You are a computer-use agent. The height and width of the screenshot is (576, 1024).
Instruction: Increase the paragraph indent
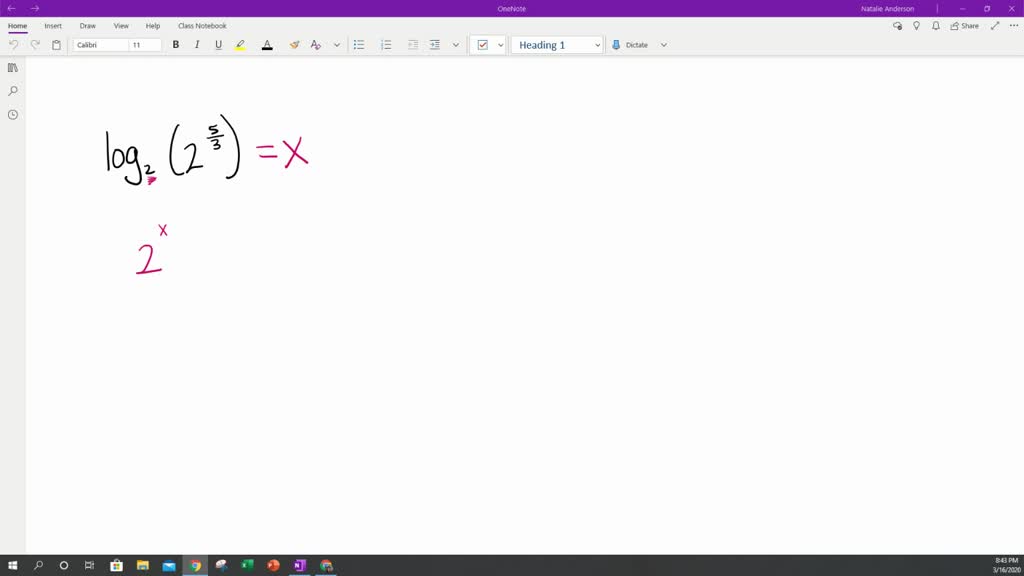pyautogui.click(x=434, y=44)
